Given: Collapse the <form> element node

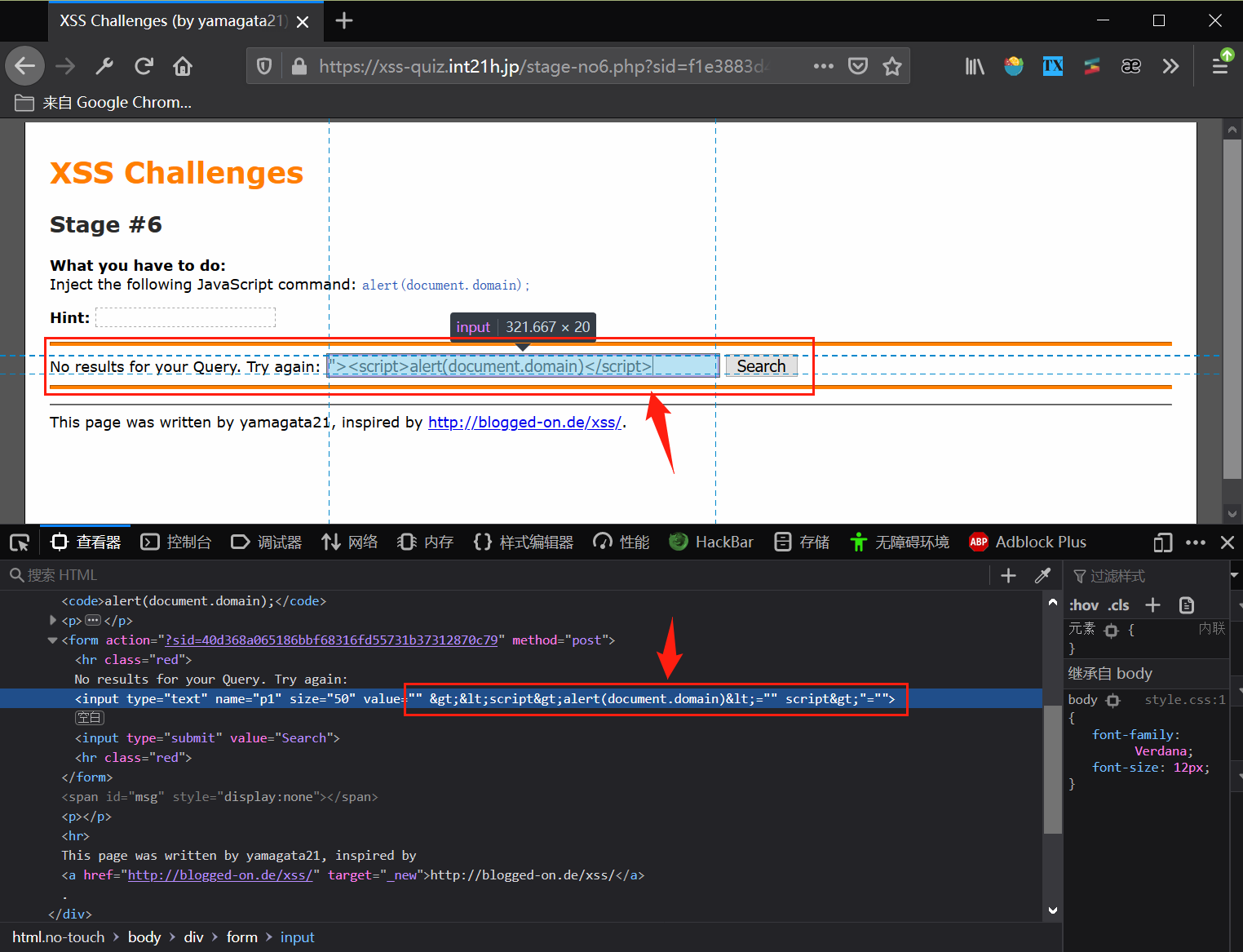Looking at the screenshot, I should [x=53, y=640].
